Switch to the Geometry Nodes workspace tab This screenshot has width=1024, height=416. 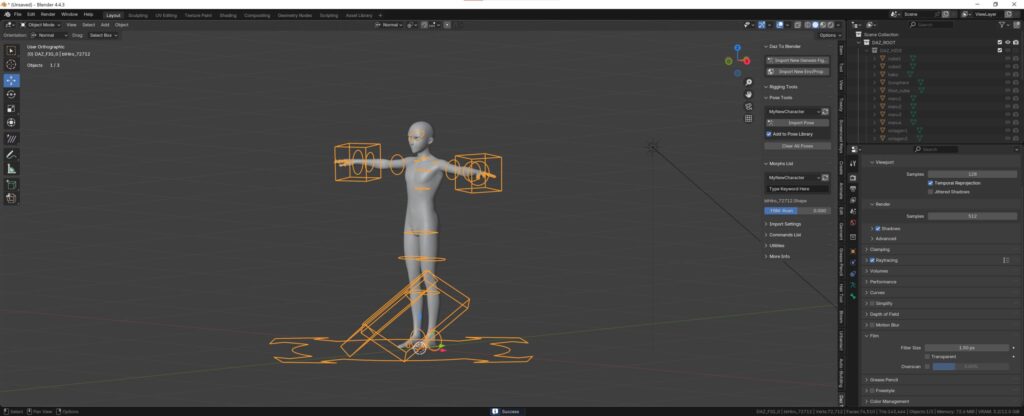pyautogui.click(x=295, y=15)
